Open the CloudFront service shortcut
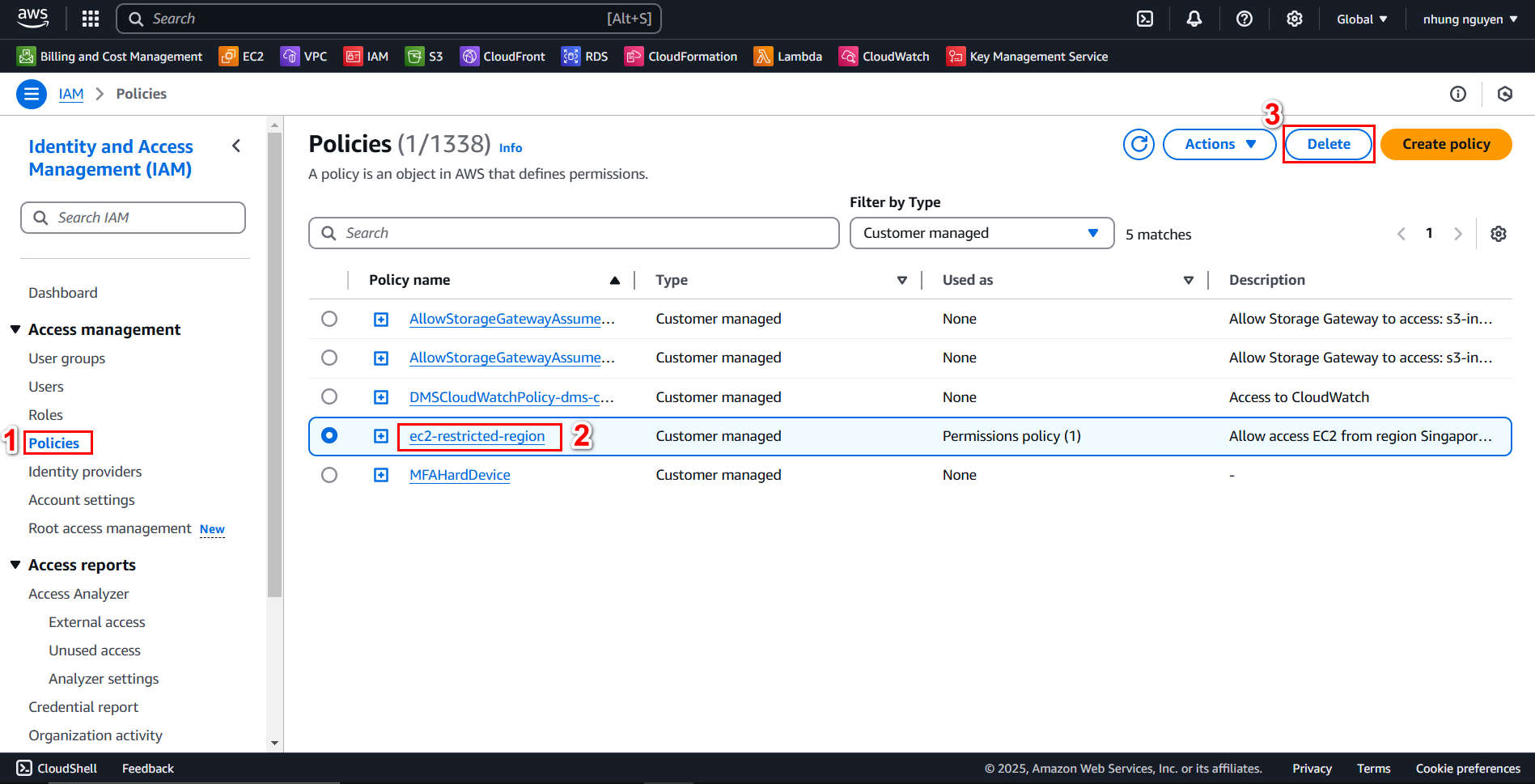The image size is (1535, 784). pos(503,56)
